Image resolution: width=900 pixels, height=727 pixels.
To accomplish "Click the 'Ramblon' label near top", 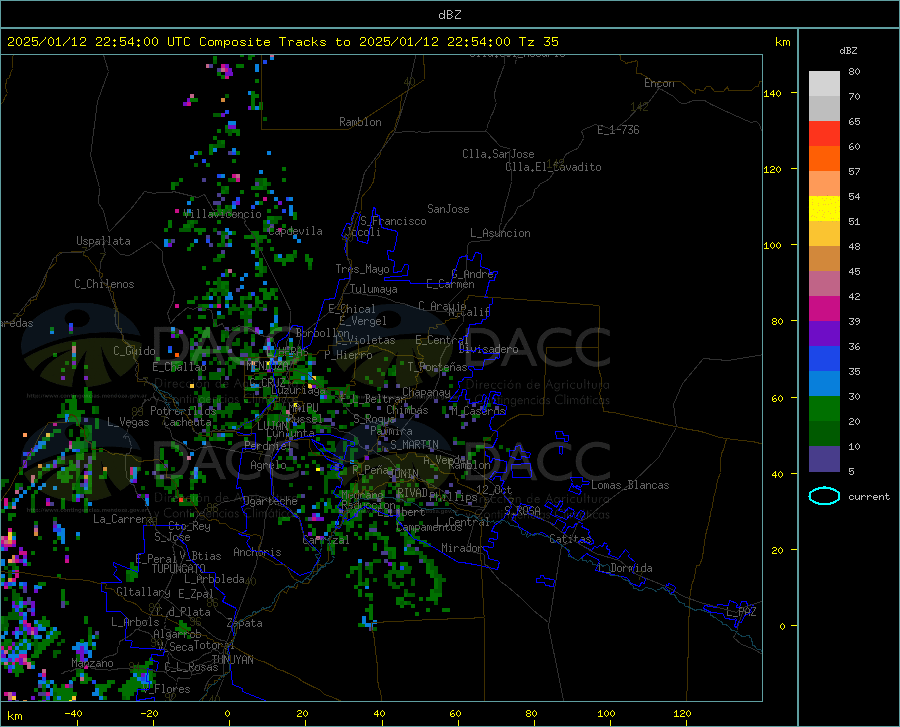I will click(x=360, y=122).
